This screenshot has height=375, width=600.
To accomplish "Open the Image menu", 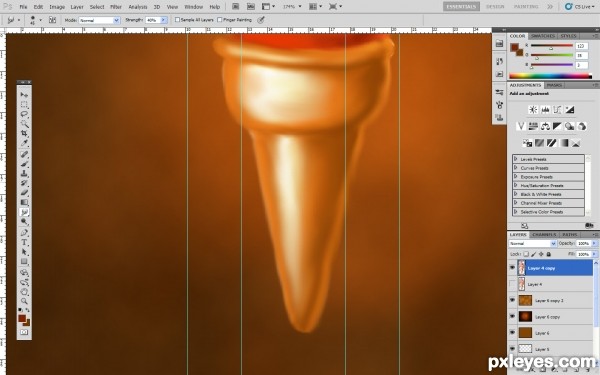I will click(x=57, y=7).
